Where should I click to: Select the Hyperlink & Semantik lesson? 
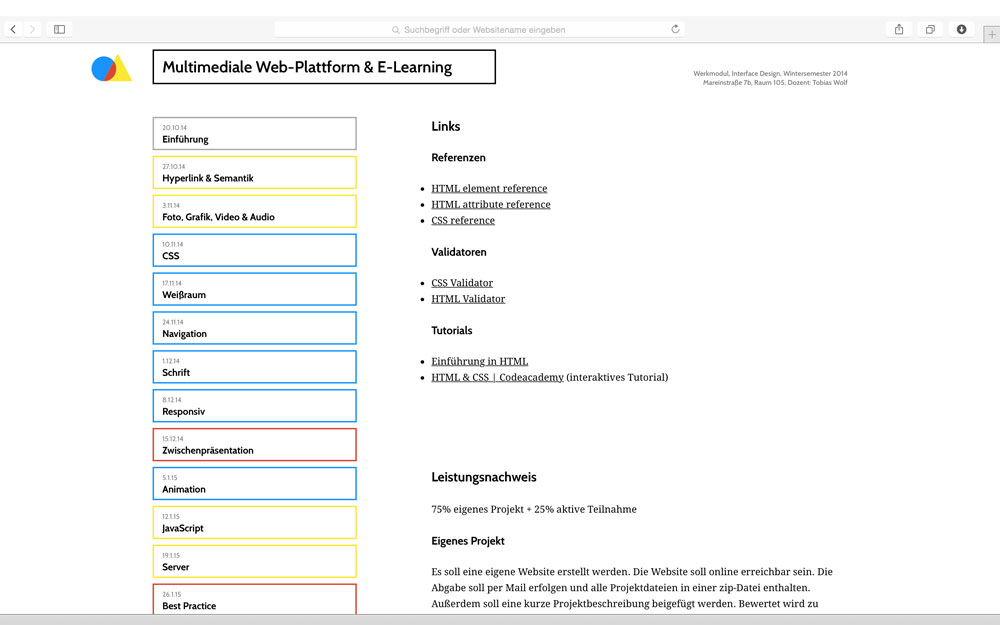point(254,173)
